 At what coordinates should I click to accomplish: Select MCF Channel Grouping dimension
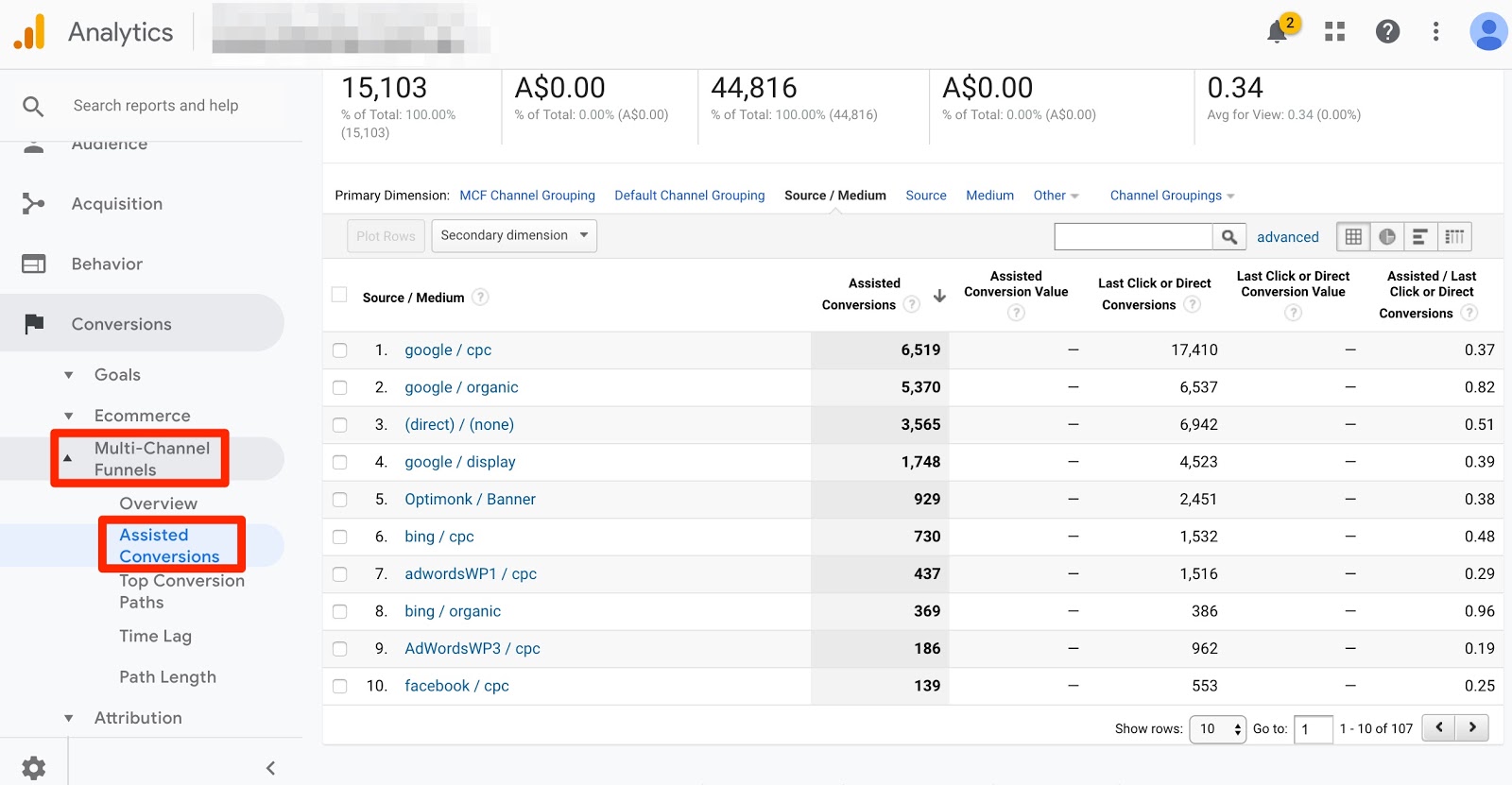[527, 196]
